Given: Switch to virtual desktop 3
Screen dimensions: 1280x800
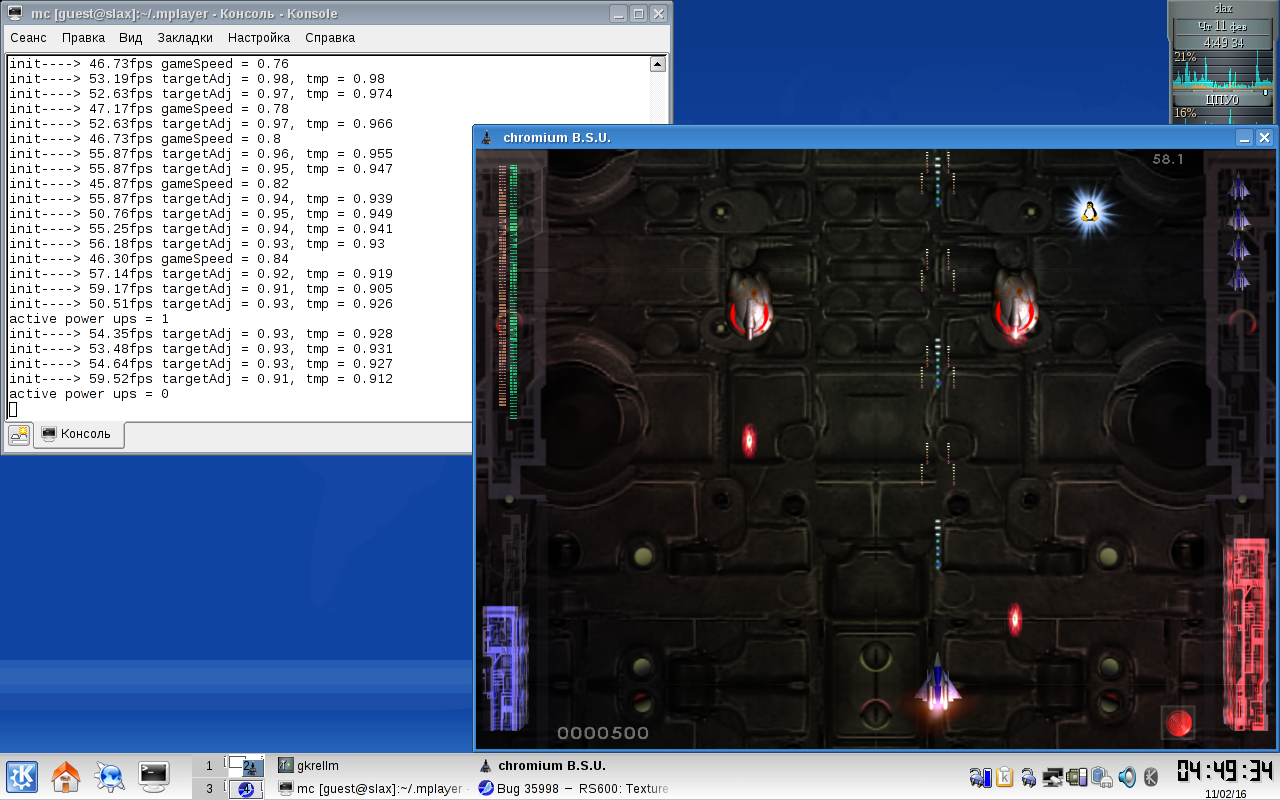Looking at the screenshot, I should coord(210,789).
